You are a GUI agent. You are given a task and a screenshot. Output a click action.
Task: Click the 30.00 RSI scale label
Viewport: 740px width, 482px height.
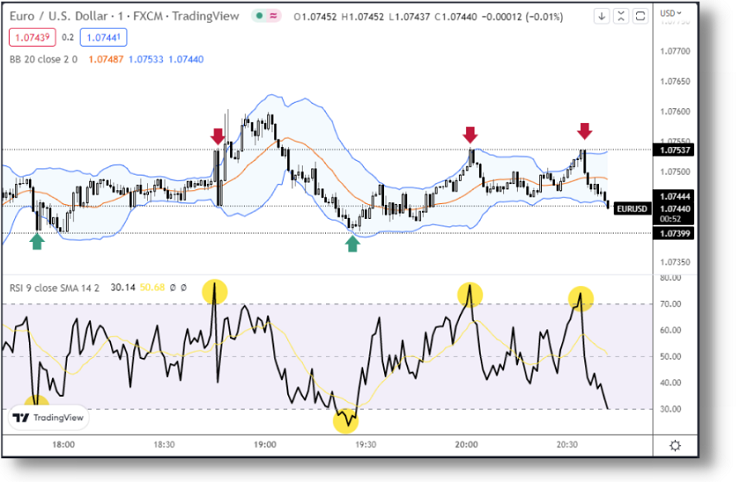coord(670,409)
